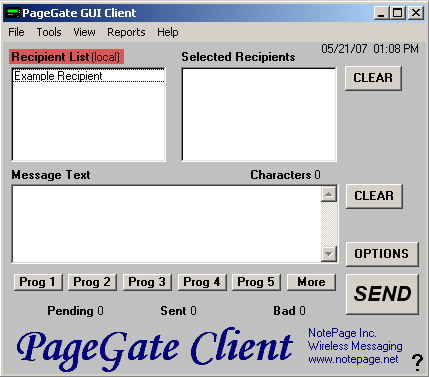Click the Sent 0 counter
The width and height of the screenshot is (429, 377).
click(178, 311)
